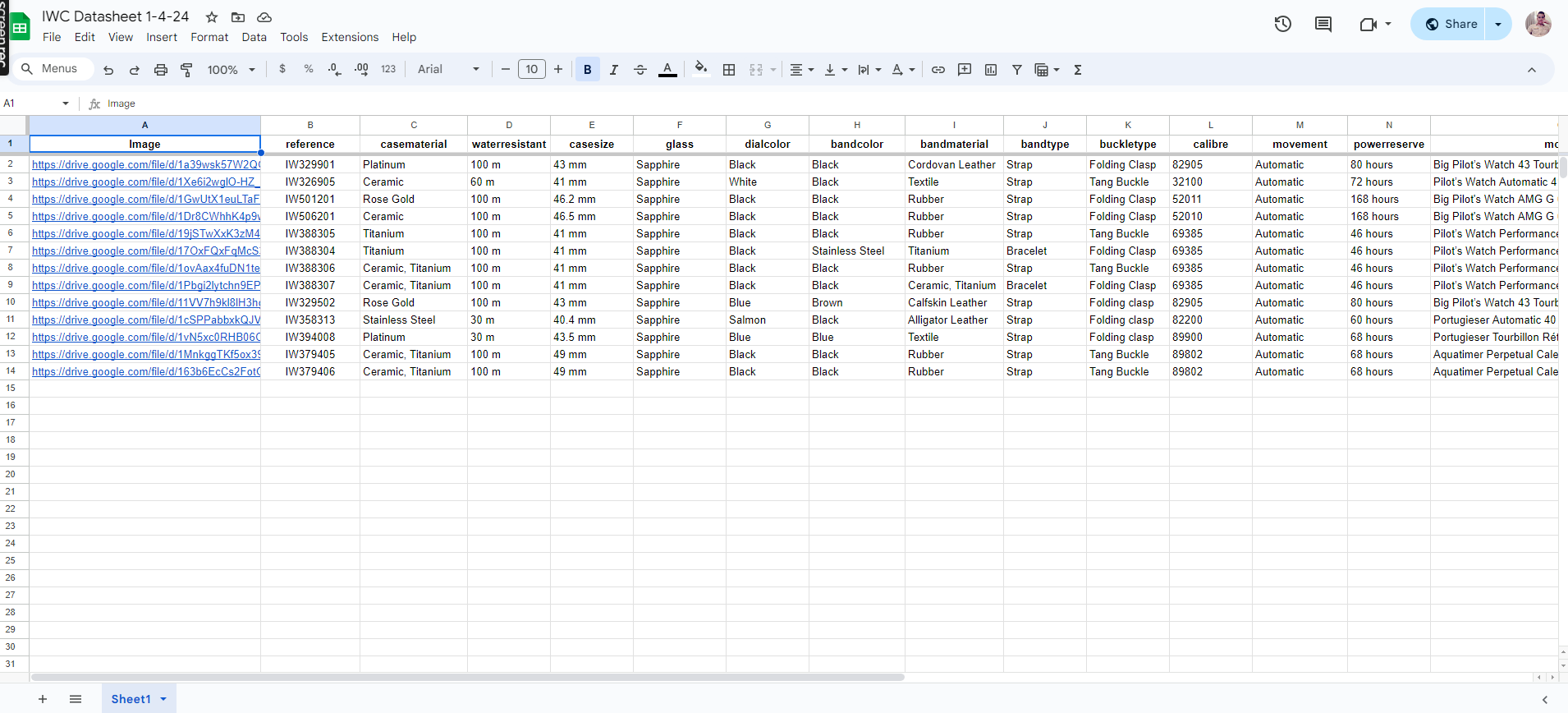Open the functions sigma menu
Image resolution: width=1568 pixels, height=713 pixels.
click(1078, 70)
